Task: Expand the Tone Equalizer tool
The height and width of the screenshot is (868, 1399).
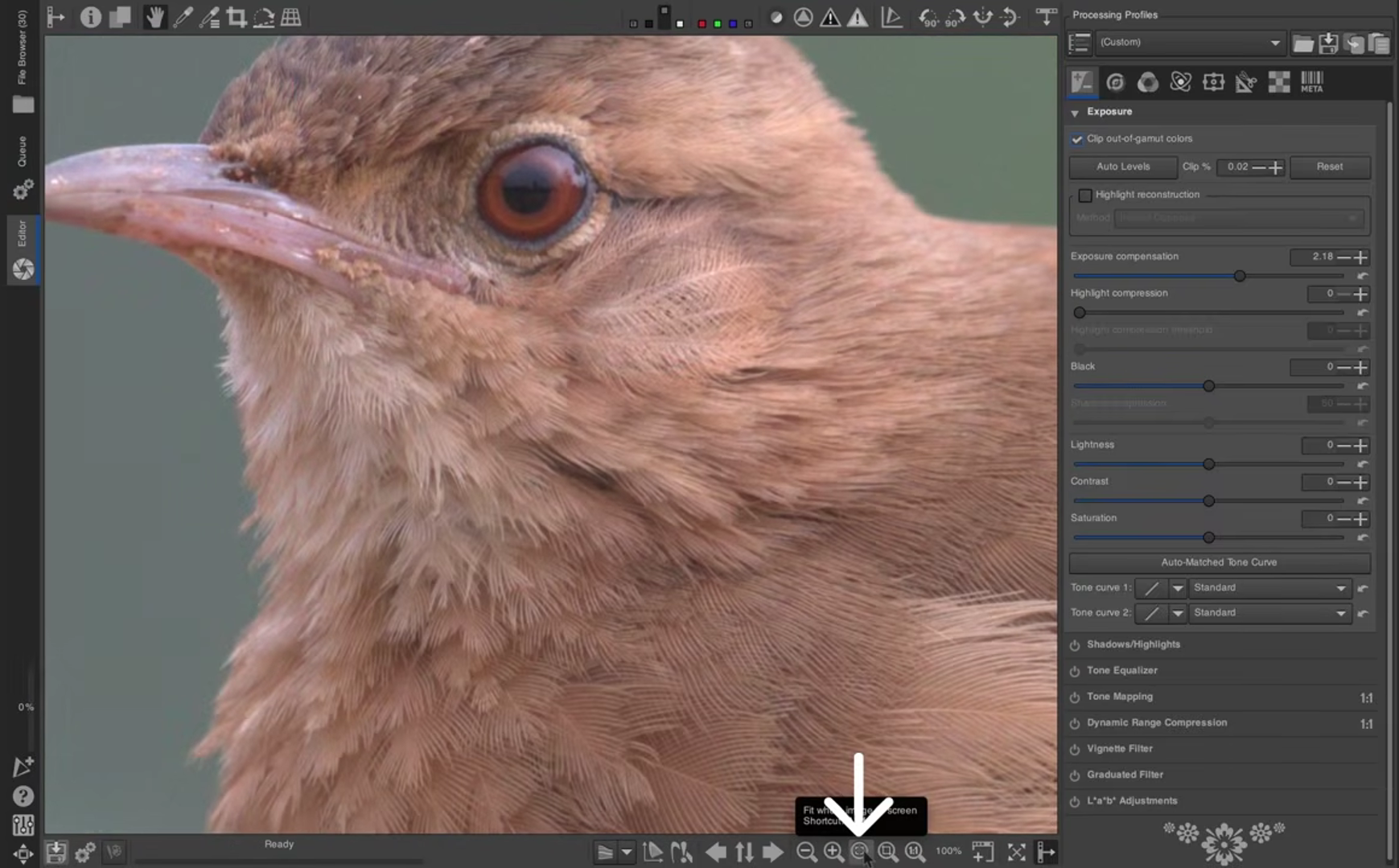Action: 1121,670
